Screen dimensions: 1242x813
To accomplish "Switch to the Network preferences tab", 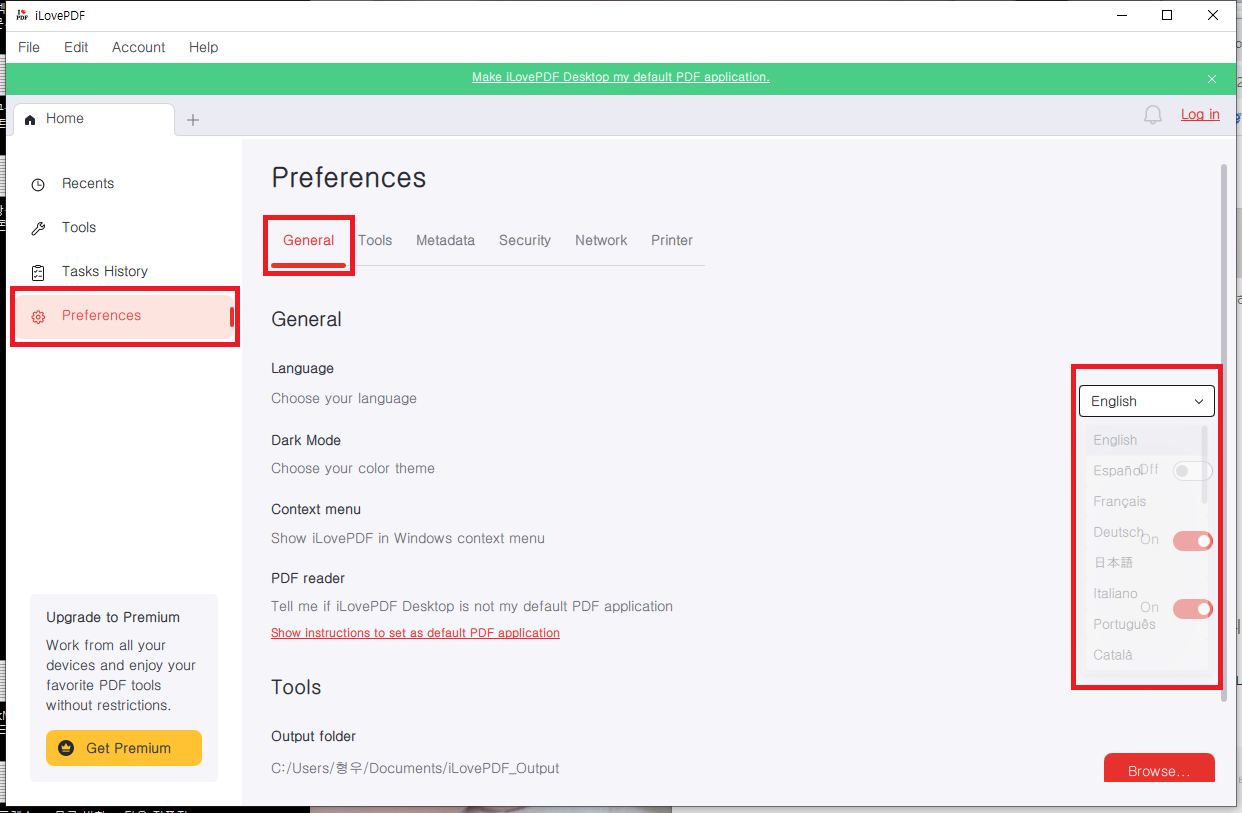I will tap(601, 240).
